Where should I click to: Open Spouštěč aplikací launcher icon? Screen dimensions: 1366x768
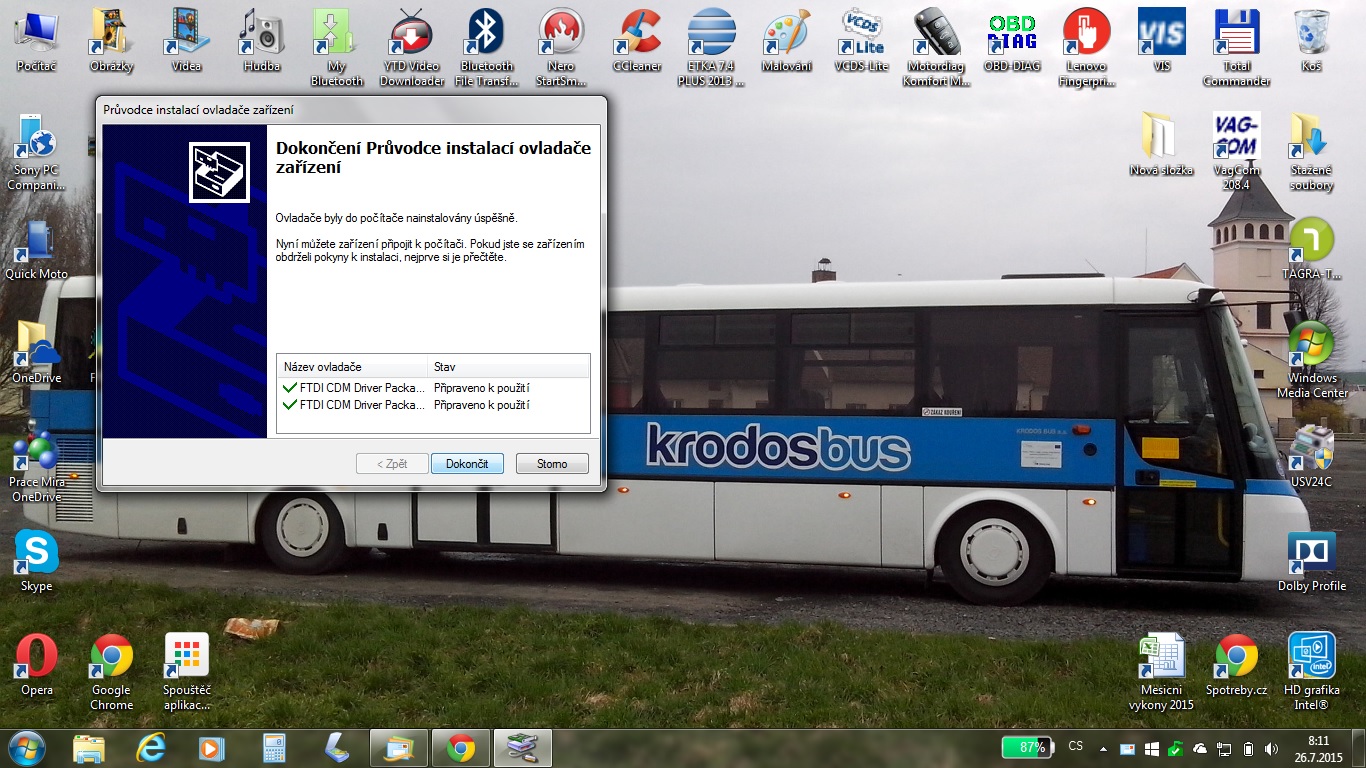[x=186, y=672]
